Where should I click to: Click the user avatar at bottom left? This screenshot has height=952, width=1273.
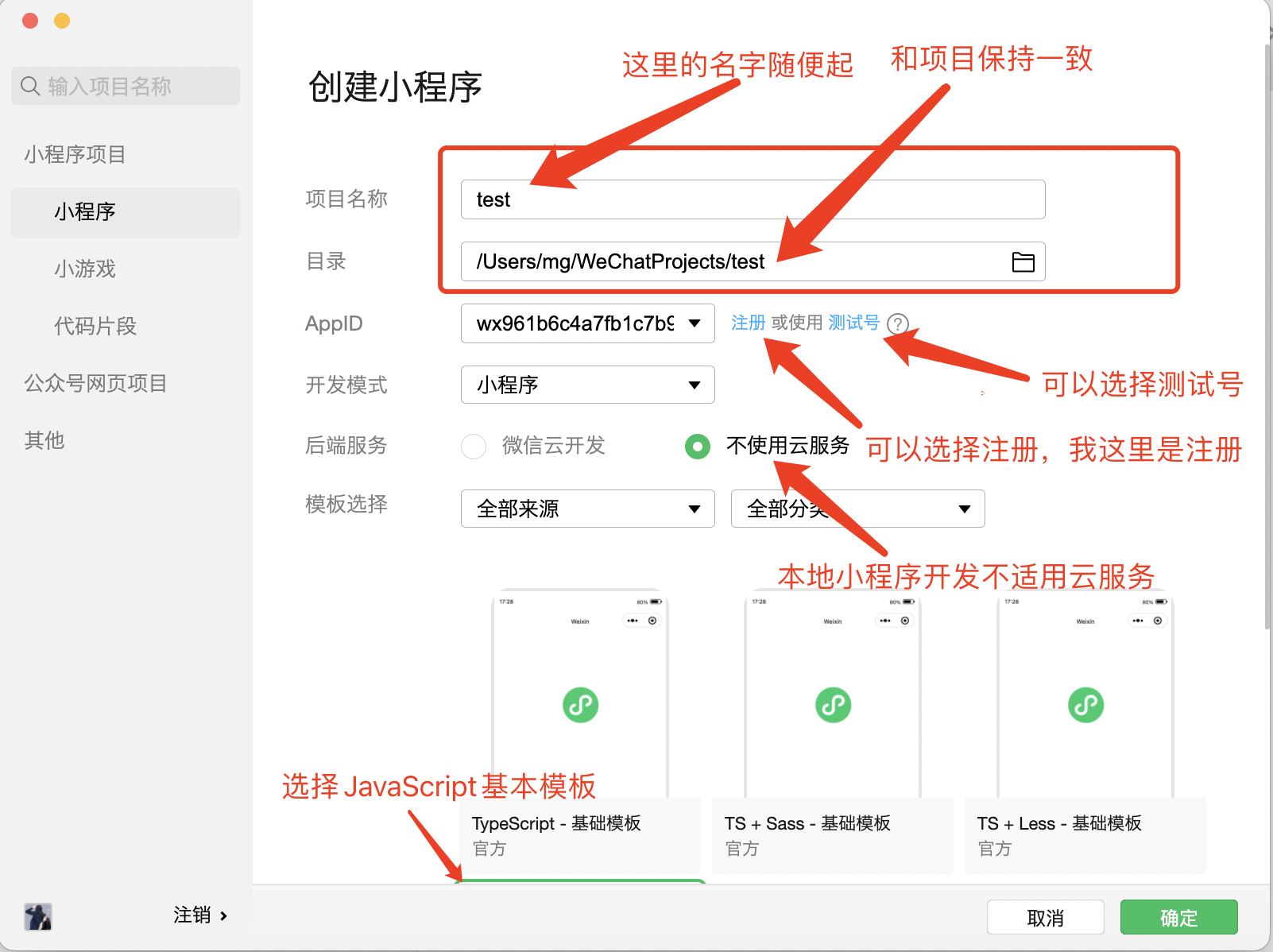(37, 916)
